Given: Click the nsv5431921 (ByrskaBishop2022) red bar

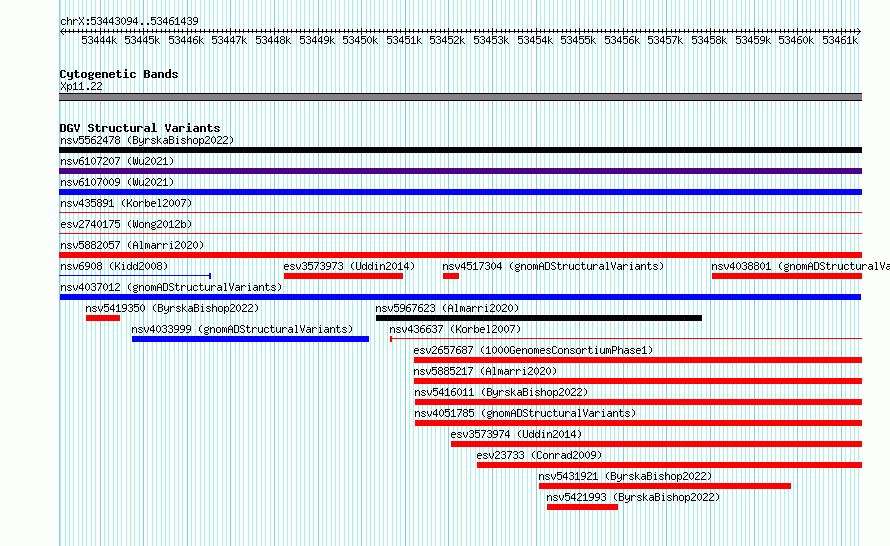Looking at the screenshot, I should point(665,486).
